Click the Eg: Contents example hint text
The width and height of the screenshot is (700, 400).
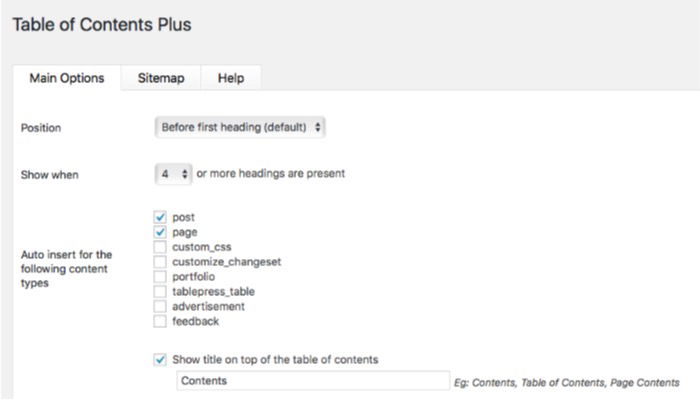(x=567, y=382)
